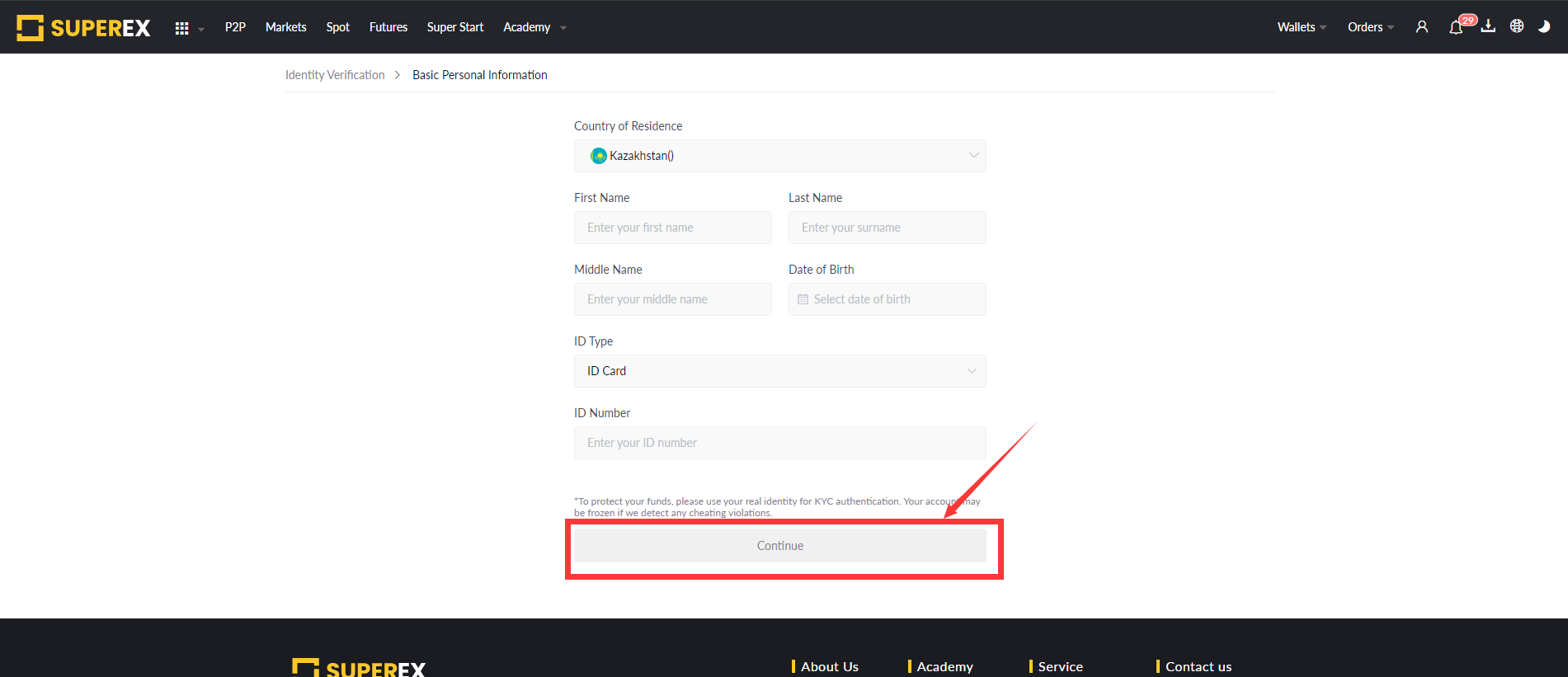The width and height of the screenshot is (1568, 677).
Task: Click the calendar icon in Date of Birth
Action: pos(803,299)
